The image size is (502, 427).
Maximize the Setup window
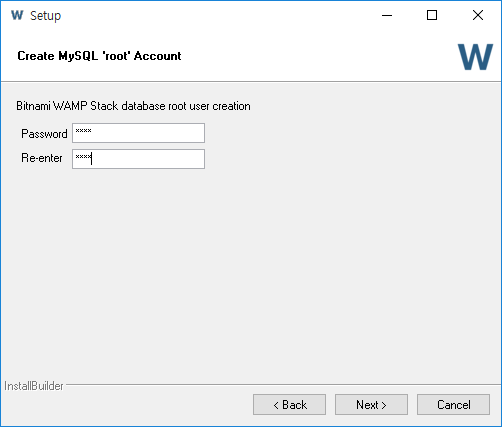tap(432, 15)
